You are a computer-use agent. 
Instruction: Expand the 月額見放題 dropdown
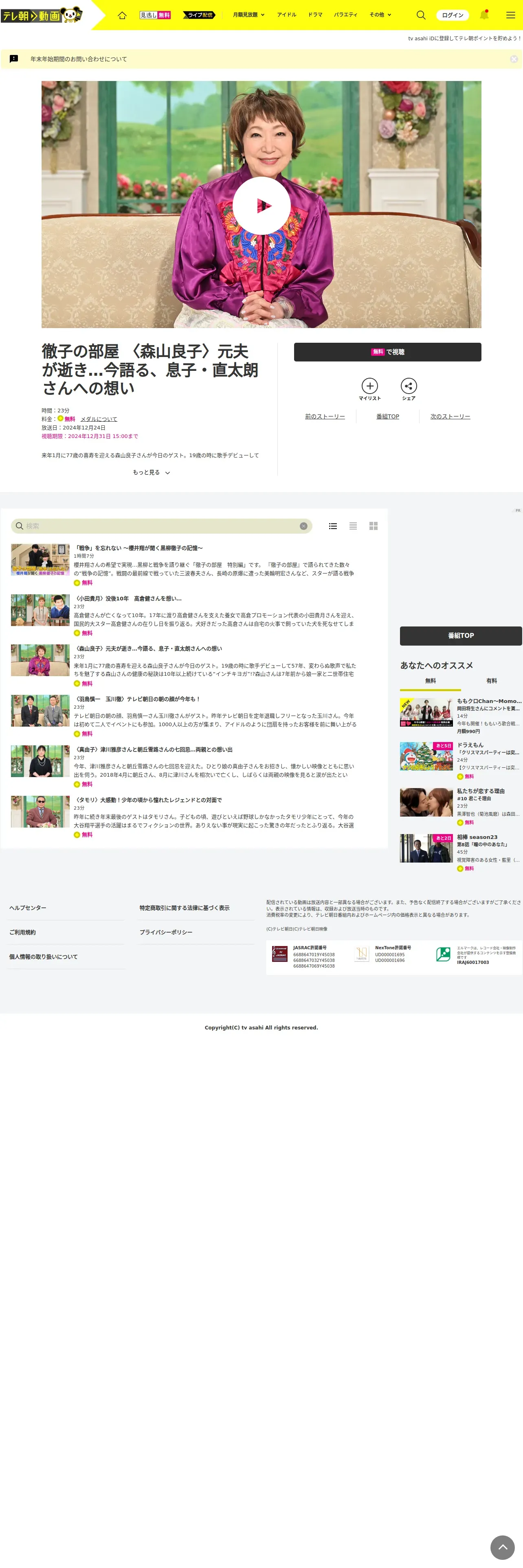point(248,15)
